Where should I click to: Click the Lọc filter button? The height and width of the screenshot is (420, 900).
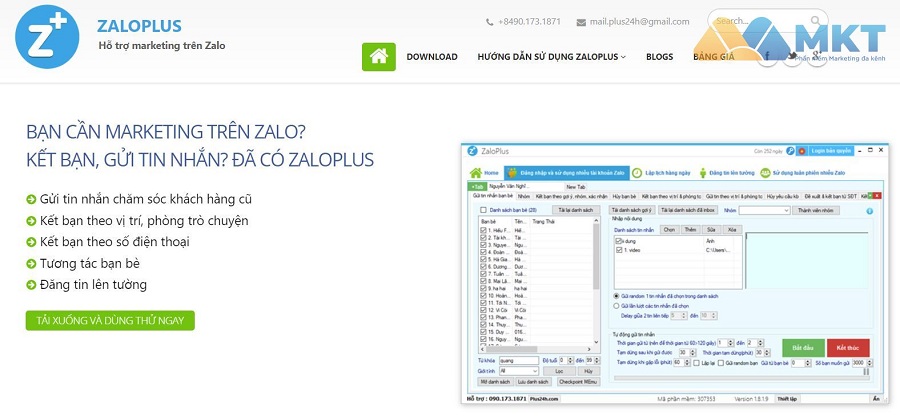click(x=562, y=371)
